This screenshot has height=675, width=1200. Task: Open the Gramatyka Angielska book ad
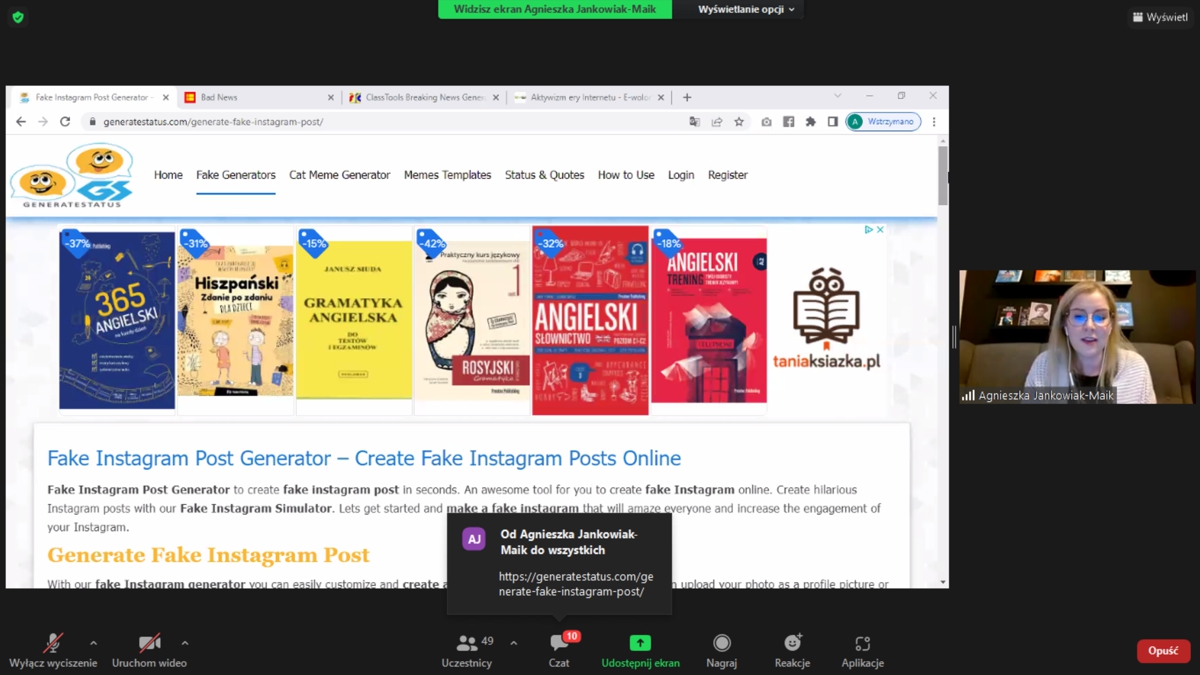(354, 320)
